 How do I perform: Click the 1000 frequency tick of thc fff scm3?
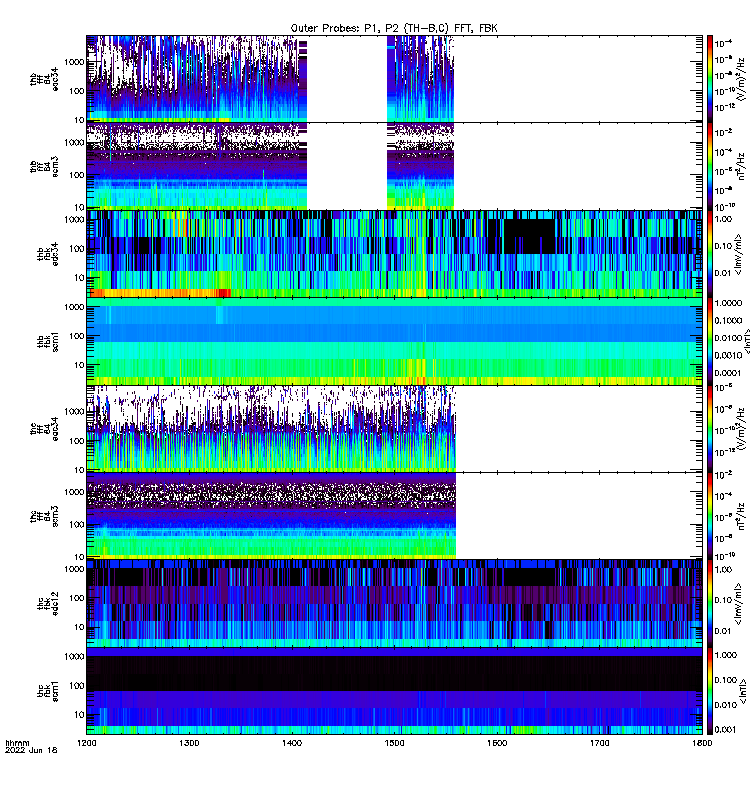click(x=73, y=492)
